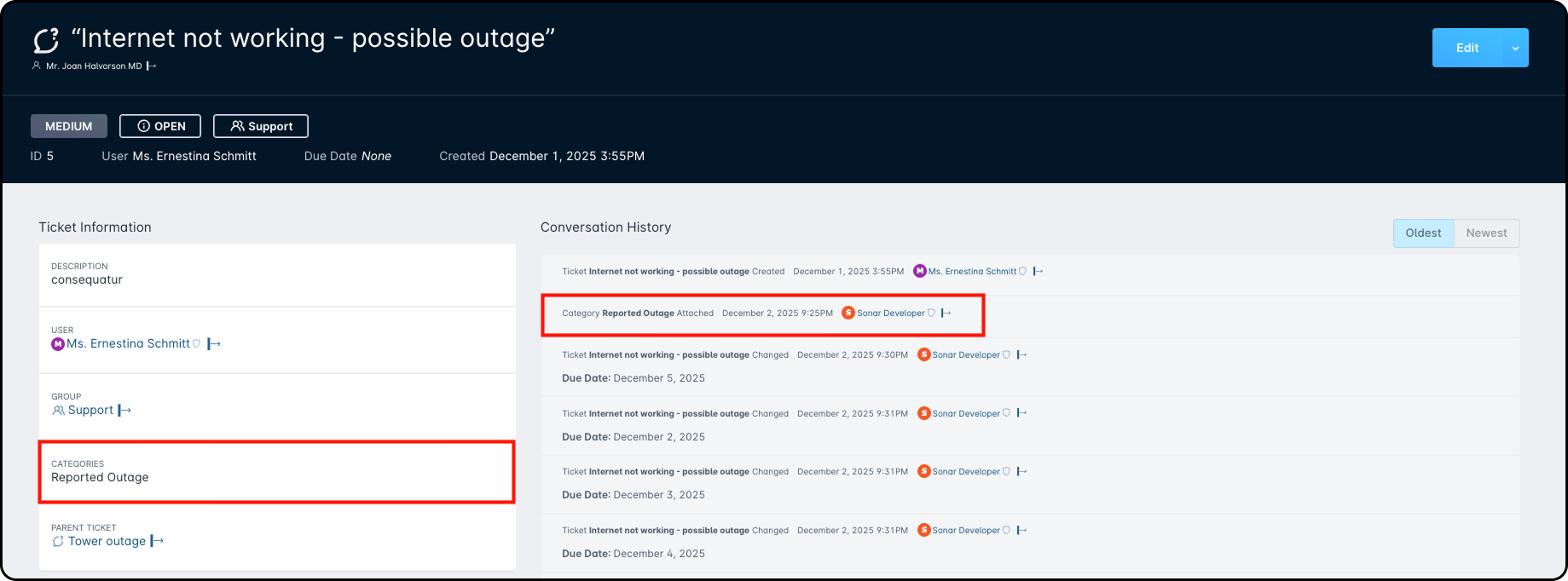Switch conversation history to Newest
This screenshot has width=1568, height=581.
(x=1486, y=233)
